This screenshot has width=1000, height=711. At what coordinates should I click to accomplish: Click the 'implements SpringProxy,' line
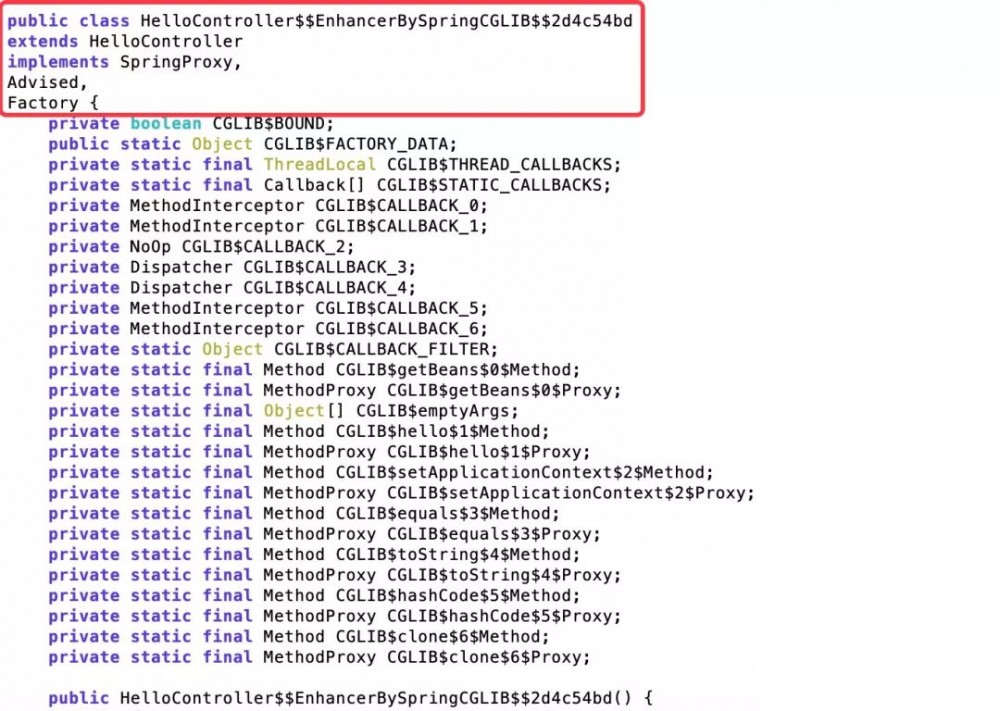click(x=124, y=62)
